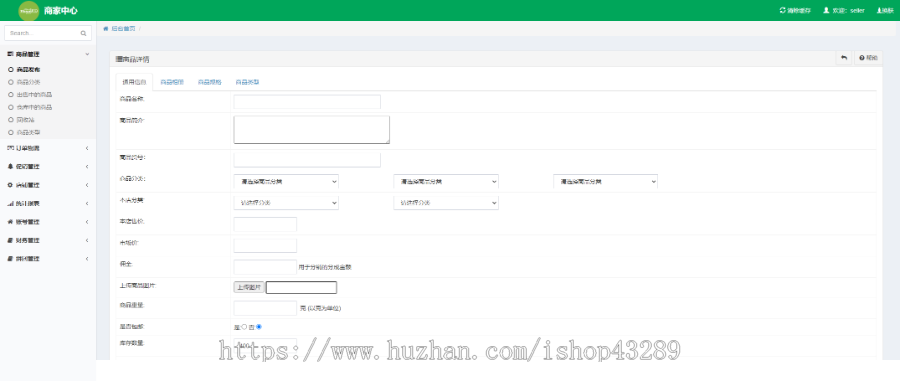Open the second 本店分类 dropdown
This screenshot has width=900, height=381.
(446, 203)
